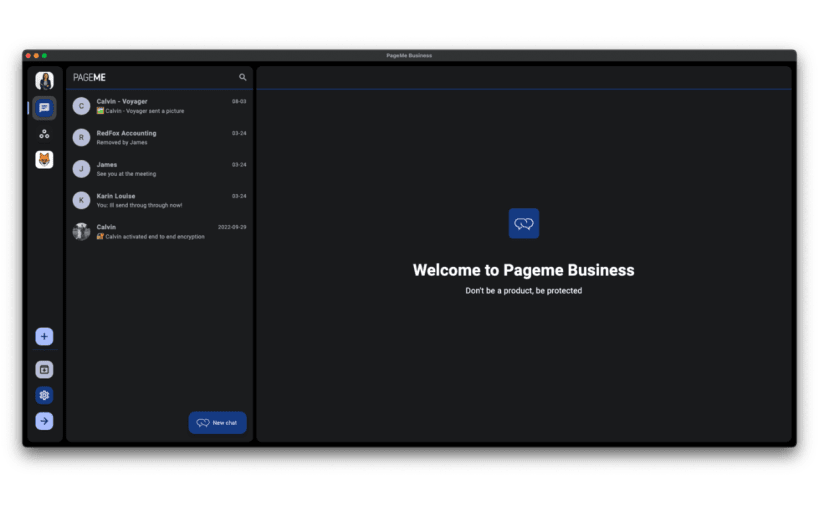
Task: Click 'See you at the meeting' preview
Action: (126, 174)
